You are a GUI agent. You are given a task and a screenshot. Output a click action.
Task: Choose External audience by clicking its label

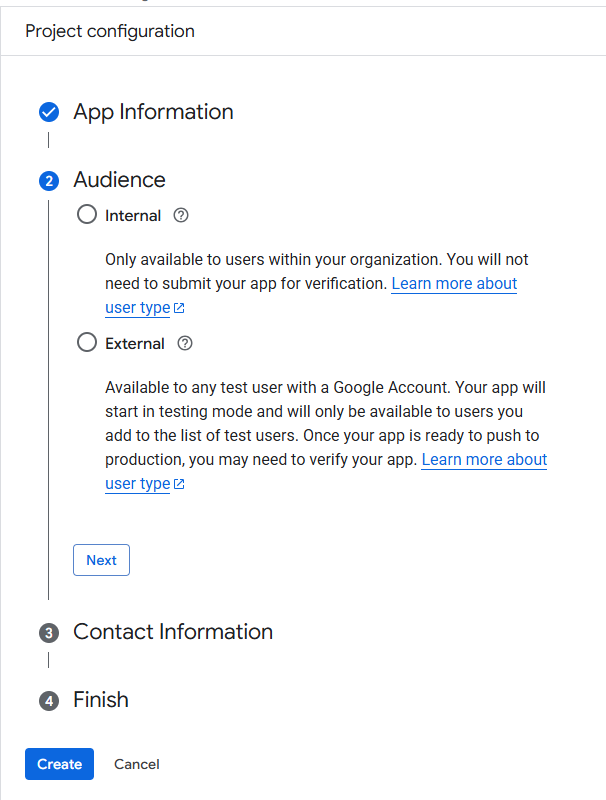(x=134, y=343)
